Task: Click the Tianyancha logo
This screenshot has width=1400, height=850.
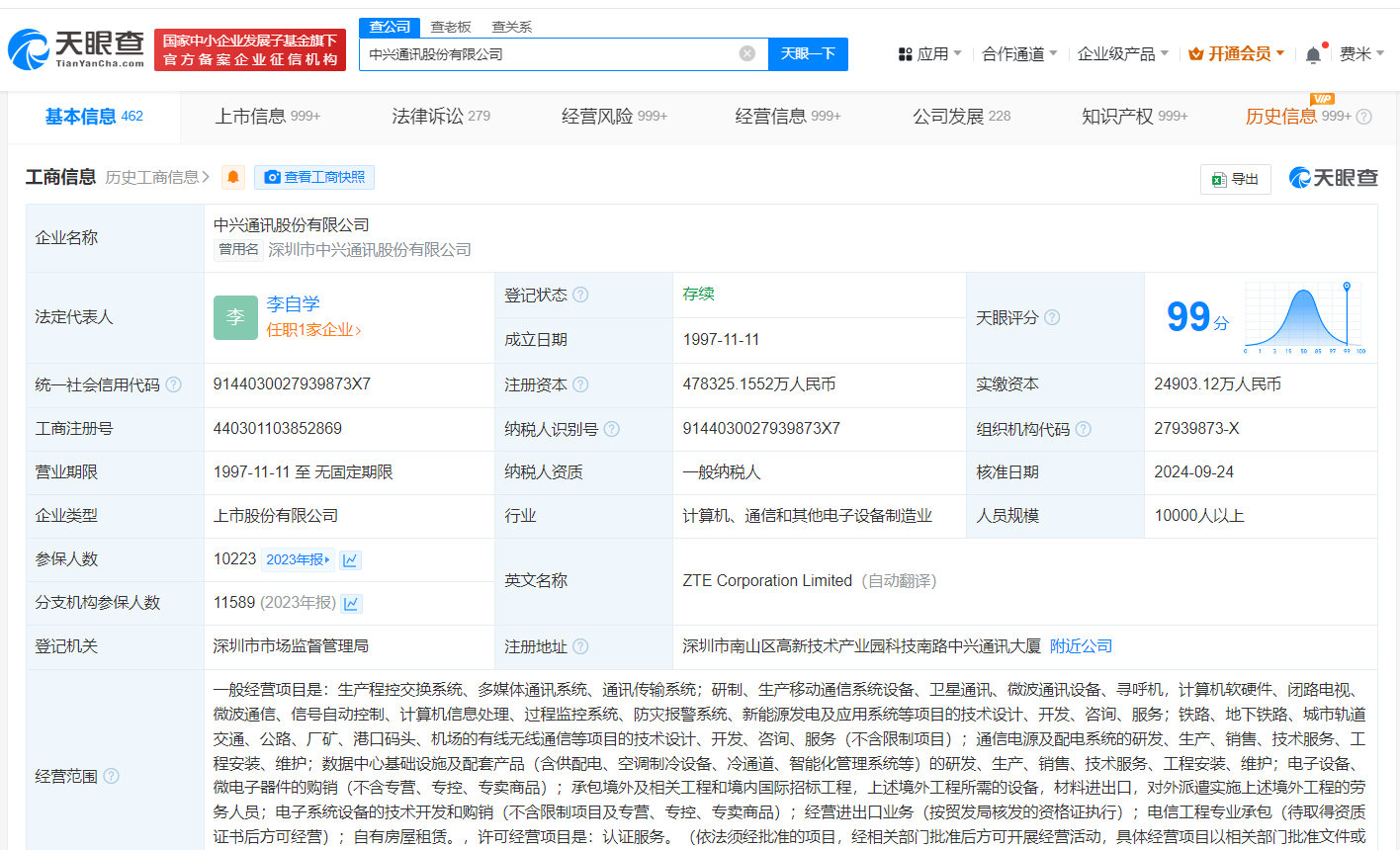Action: pyautogui.click(x=77, y=48)
